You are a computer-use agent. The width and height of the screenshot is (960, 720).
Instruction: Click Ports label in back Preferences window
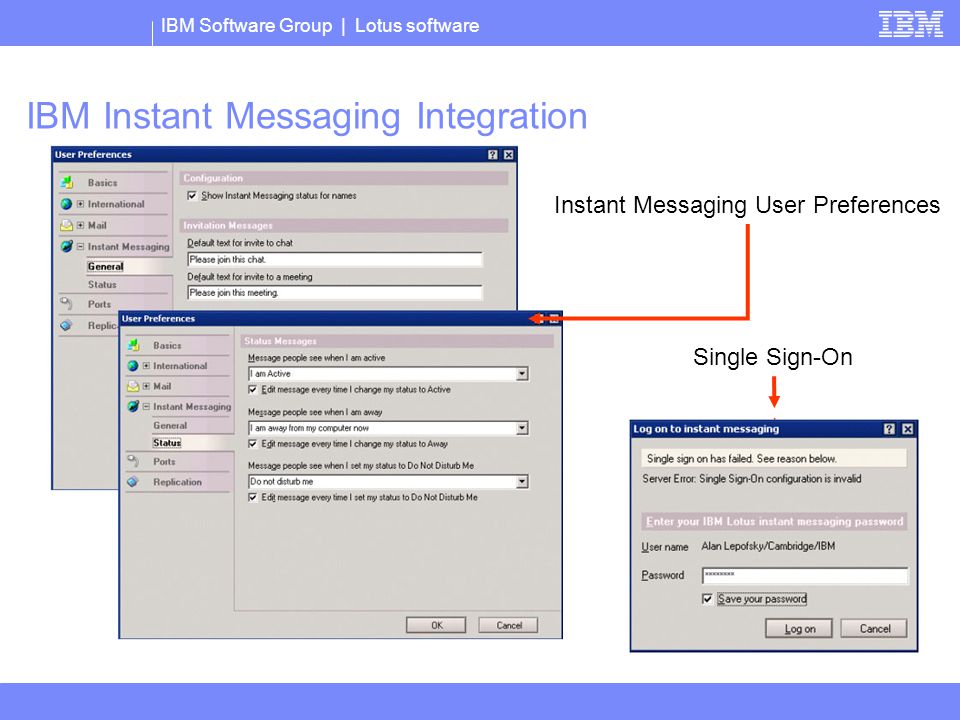(x=99, y=304)
